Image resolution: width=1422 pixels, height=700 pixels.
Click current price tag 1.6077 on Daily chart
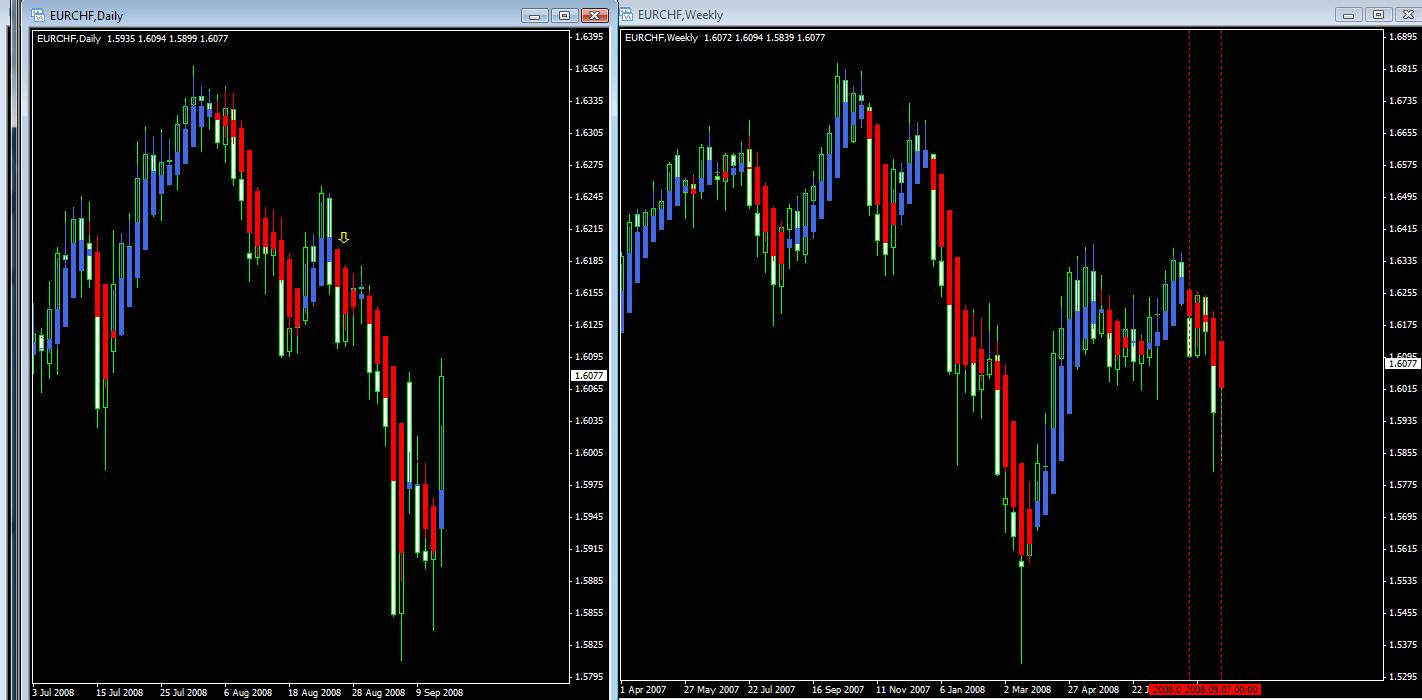tap(587, 375)
